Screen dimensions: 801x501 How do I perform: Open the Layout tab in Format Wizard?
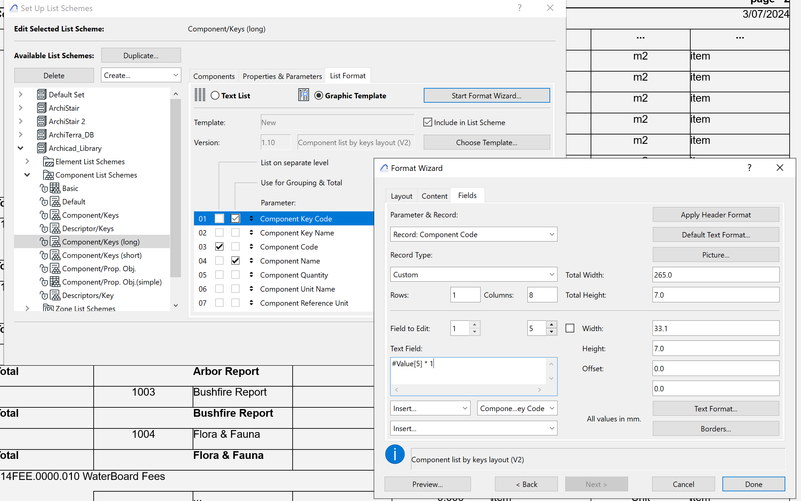tap(401, 196)
